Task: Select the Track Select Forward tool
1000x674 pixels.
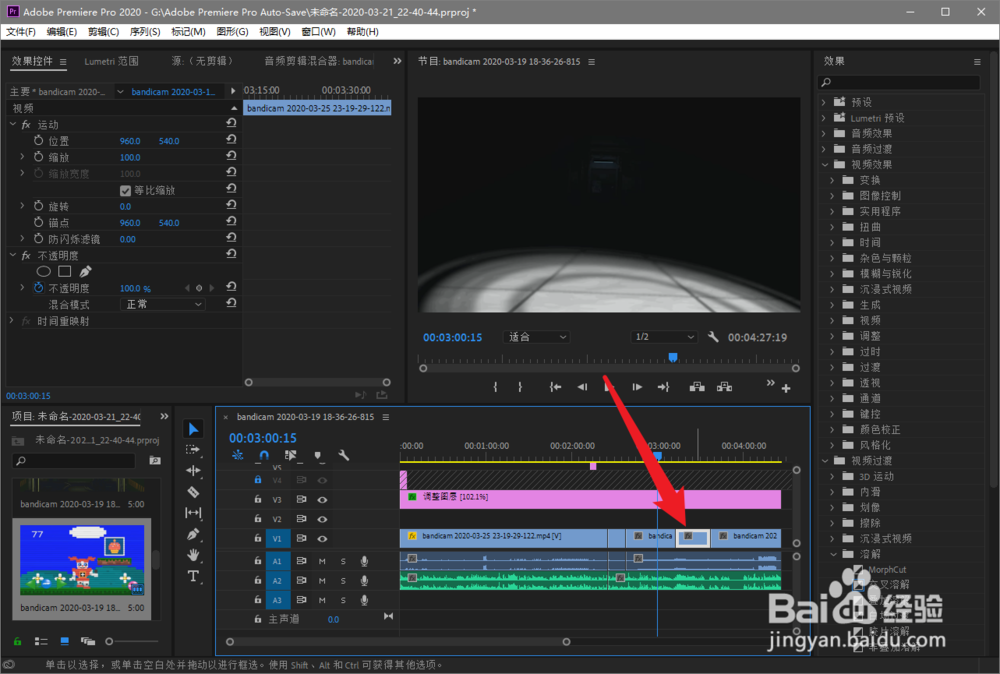Action: tap(193, 450)
